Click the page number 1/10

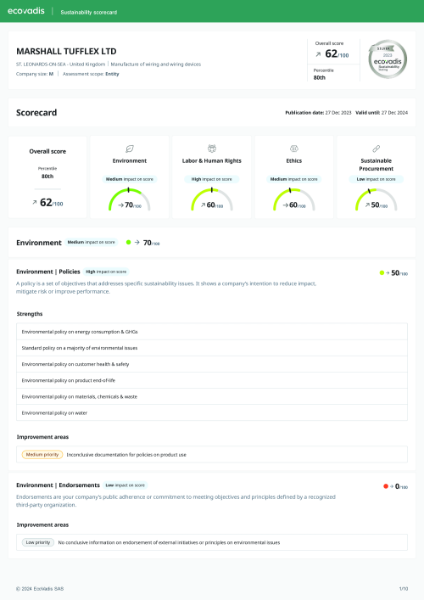click(x=403, y=589)
